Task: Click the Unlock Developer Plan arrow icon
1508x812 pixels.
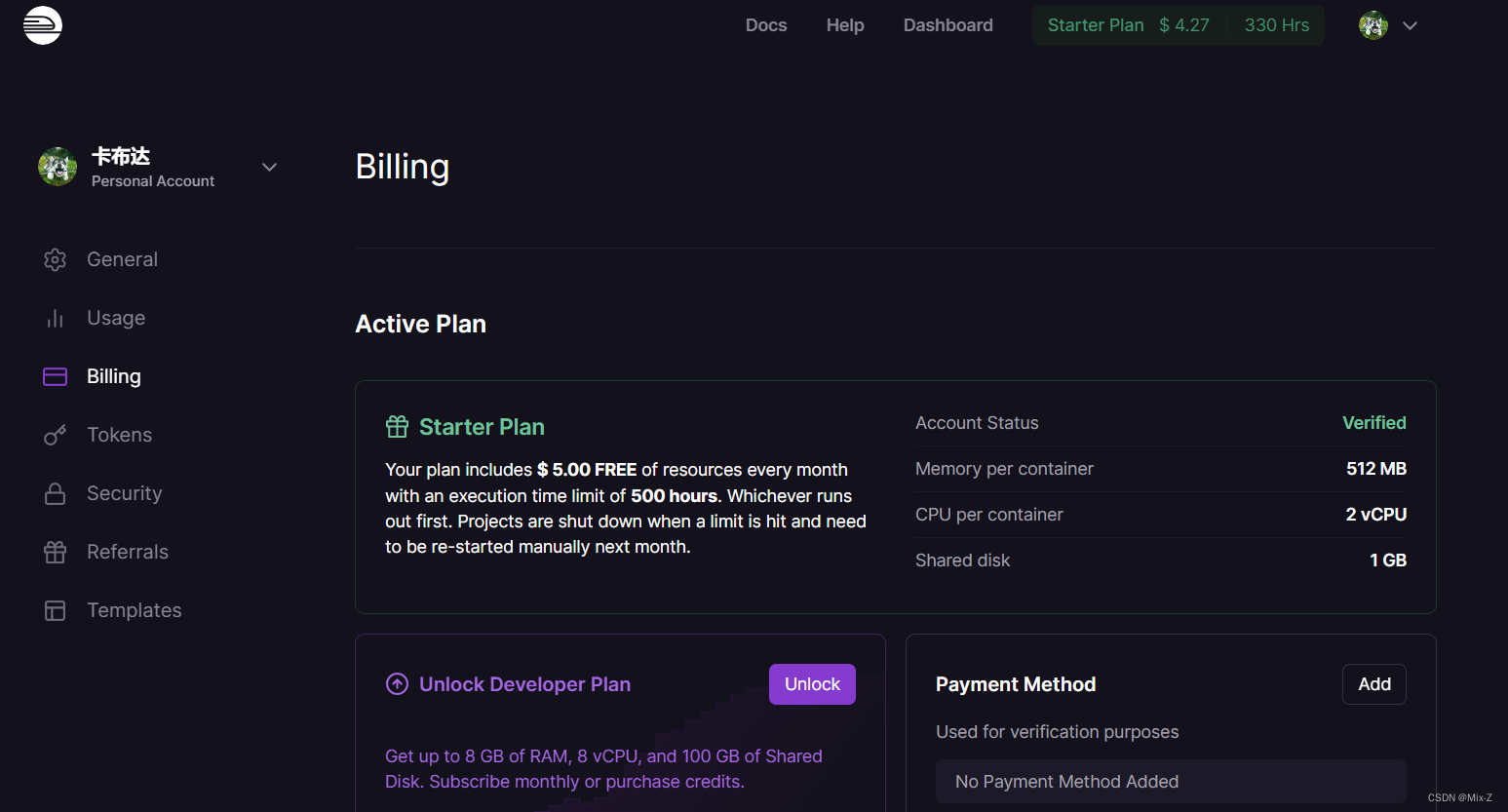Action: coord(397,684)
